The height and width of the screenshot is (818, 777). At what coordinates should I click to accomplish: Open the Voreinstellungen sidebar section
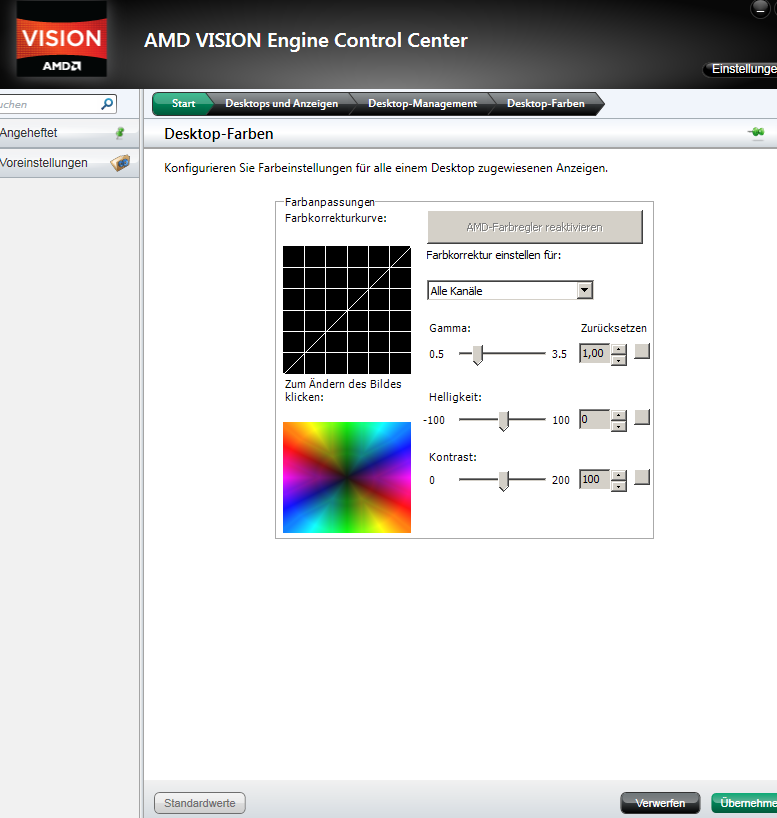(x=69, y=163)
